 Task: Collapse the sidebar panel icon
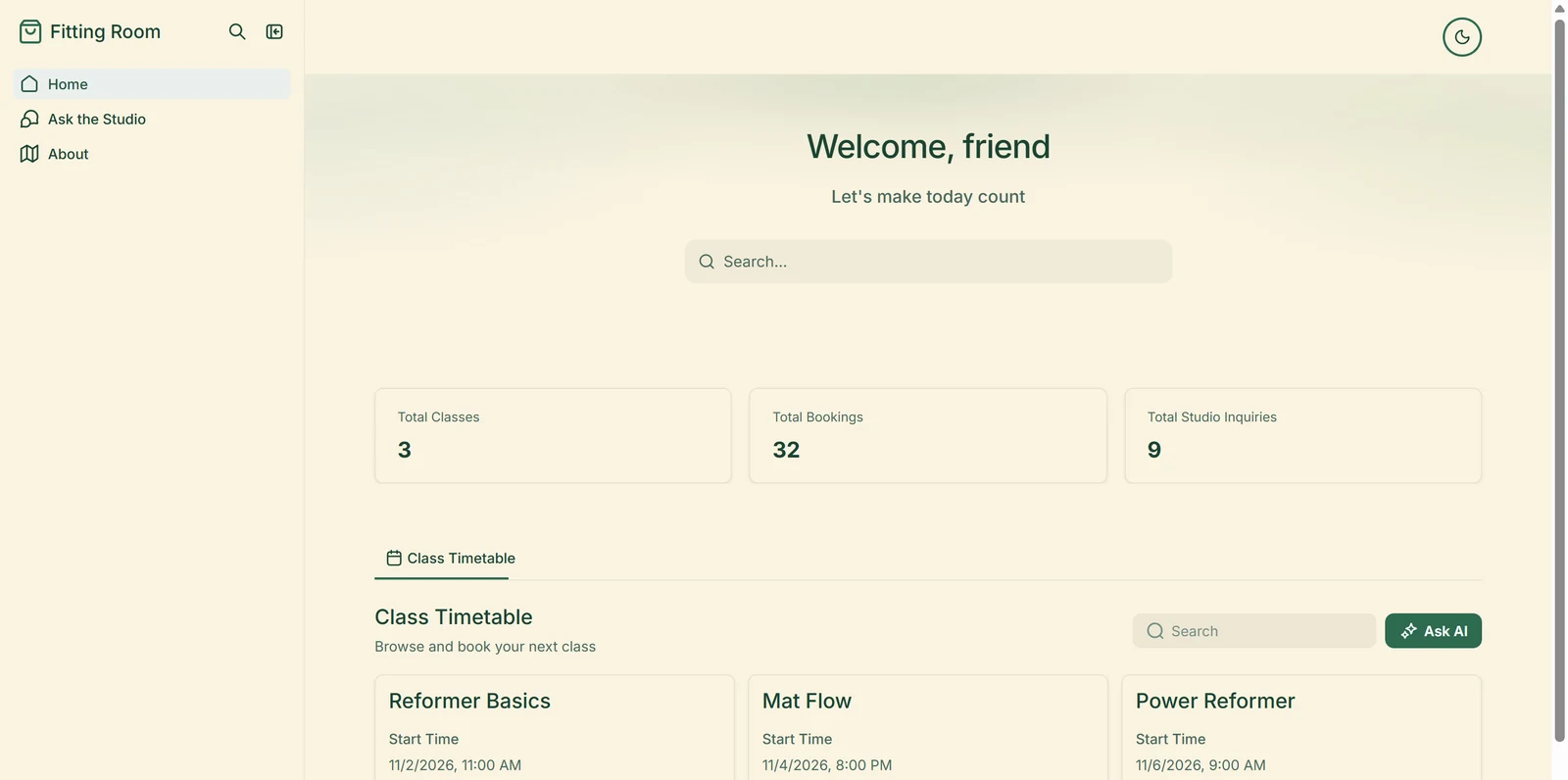point(274,31)
